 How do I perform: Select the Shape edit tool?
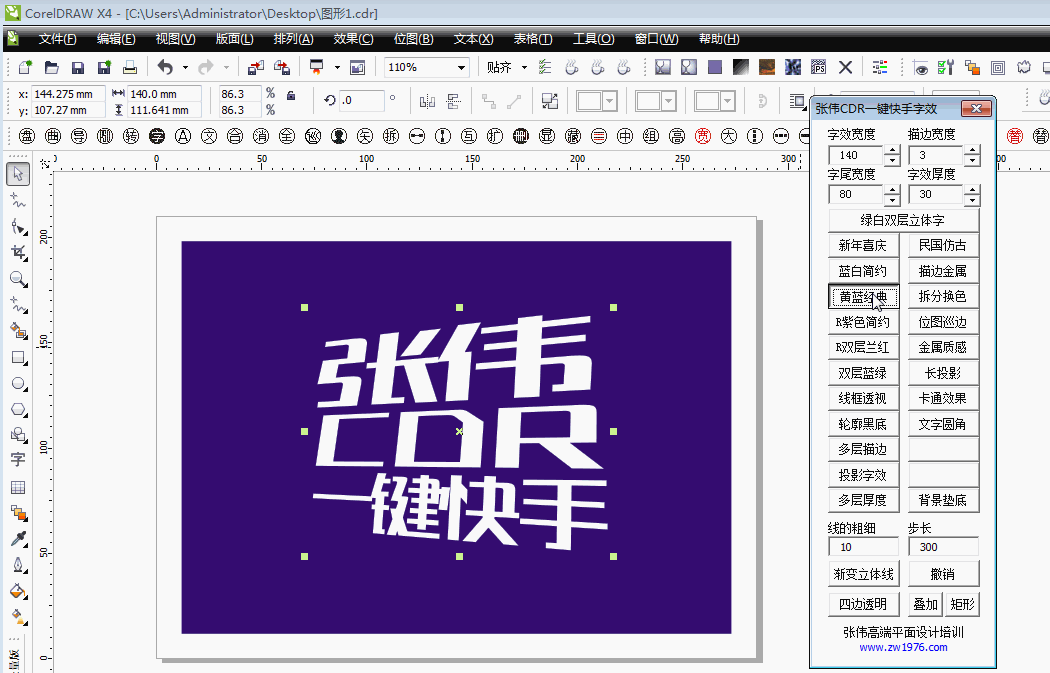coord(18,226)
